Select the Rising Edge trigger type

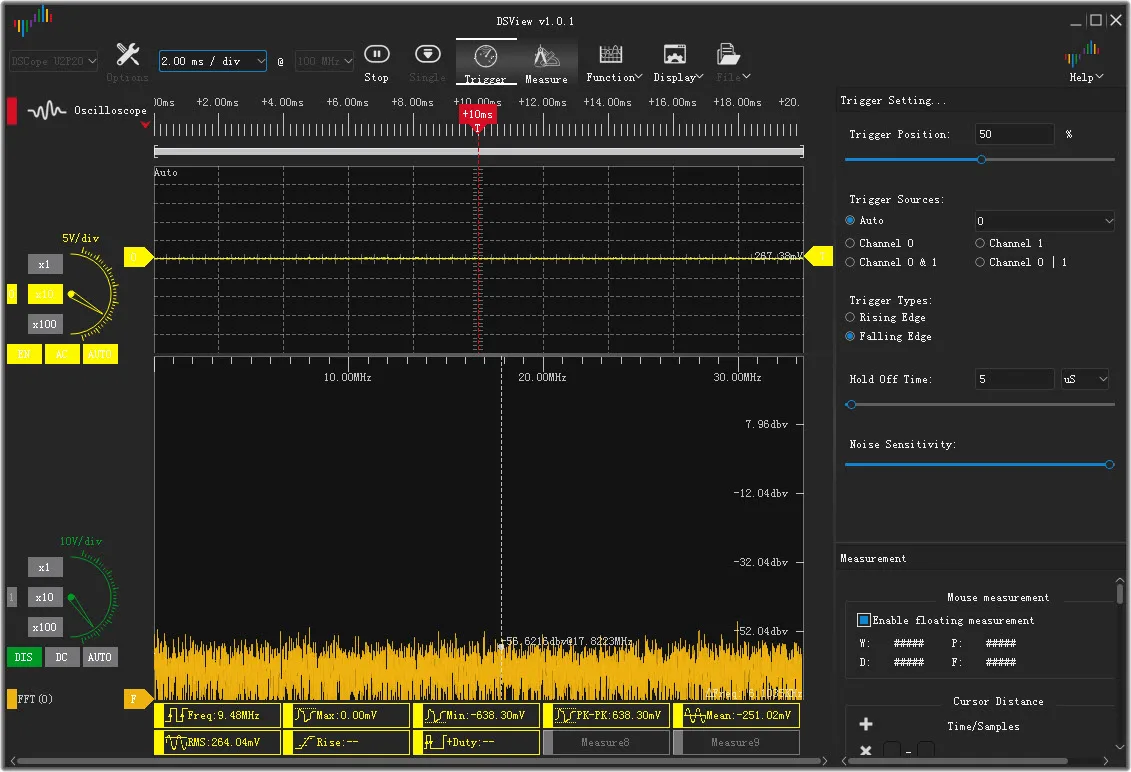(x=850, y=317)
